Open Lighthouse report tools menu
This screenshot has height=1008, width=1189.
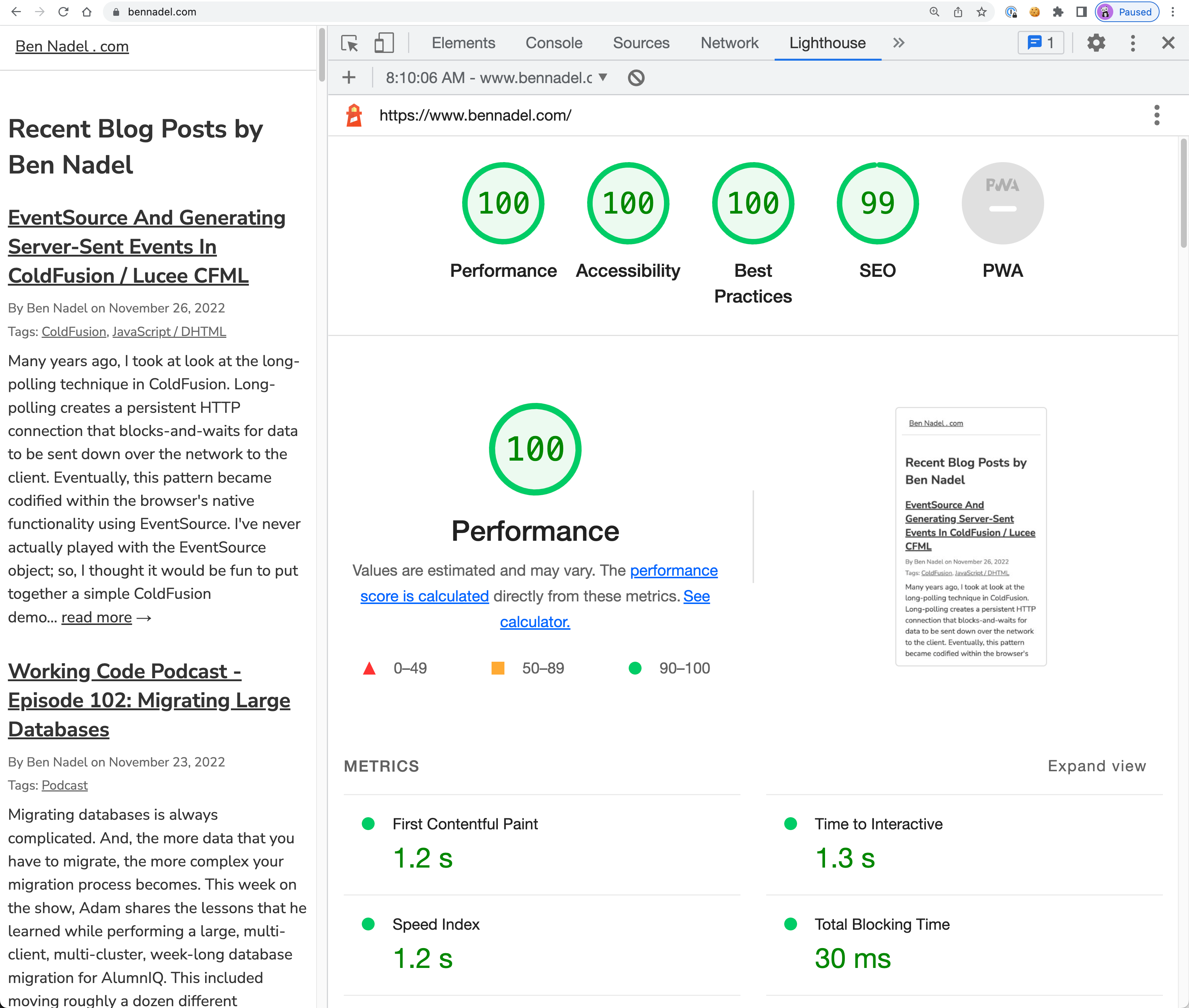pos(1156,115)
